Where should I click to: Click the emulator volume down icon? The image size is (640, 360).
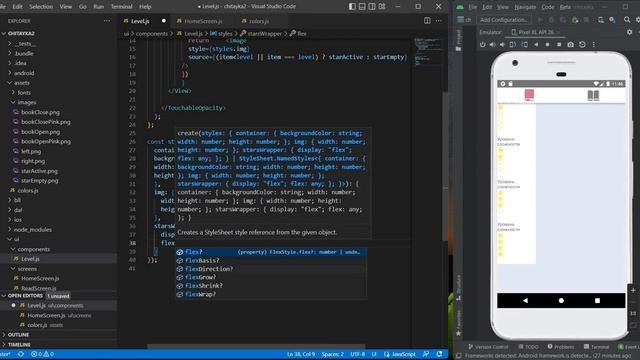tap(502, 44)
